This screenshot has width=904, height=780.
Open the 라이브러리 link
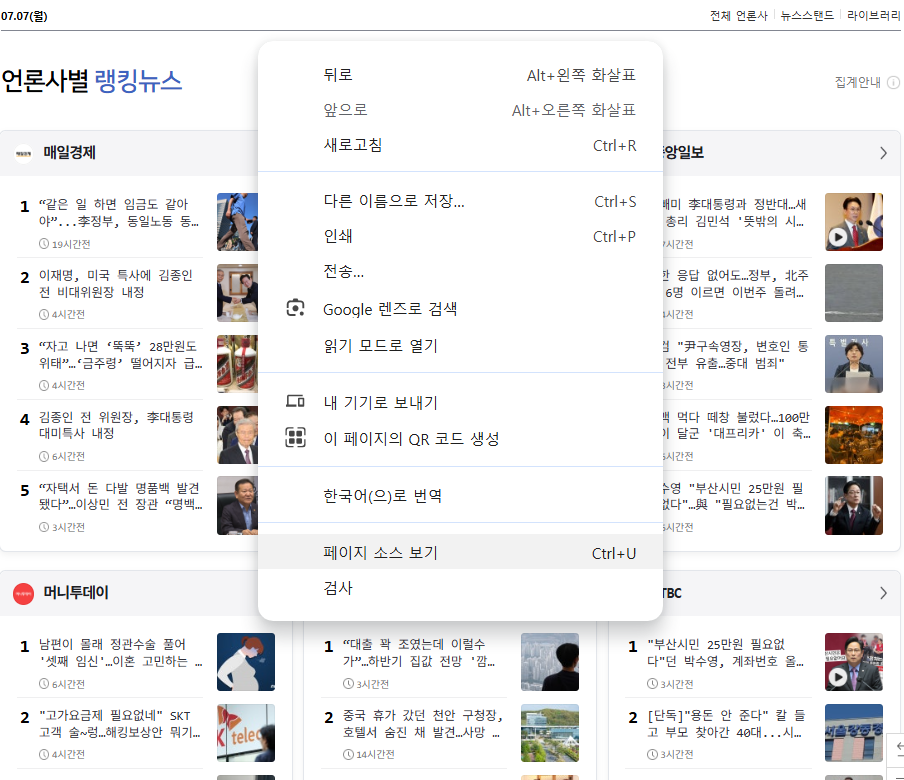coord(873,16)
